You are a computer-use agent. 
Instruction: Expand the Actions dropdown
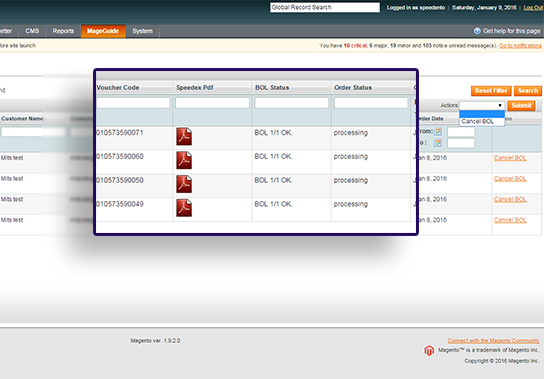pyautogui.click(x=482, y=105)
